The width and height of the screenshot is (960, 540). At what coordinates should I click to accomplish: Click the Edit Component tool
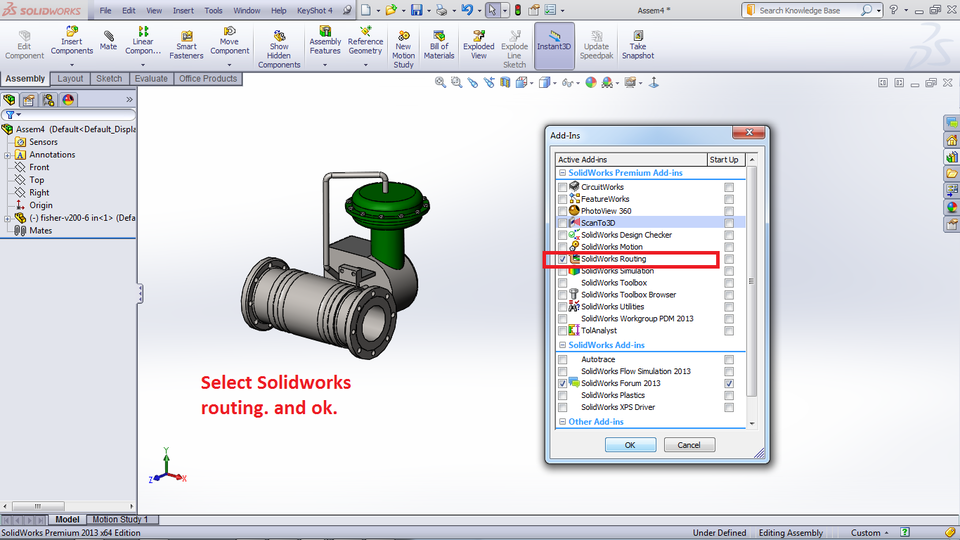(x=24, y=45)
